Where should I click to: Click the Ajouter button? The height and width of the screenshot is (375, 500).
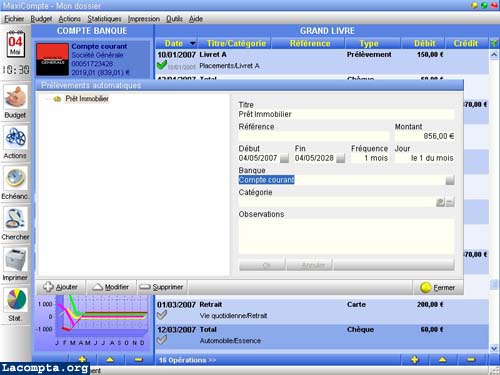pyautogui.click(x=61, y=287)
